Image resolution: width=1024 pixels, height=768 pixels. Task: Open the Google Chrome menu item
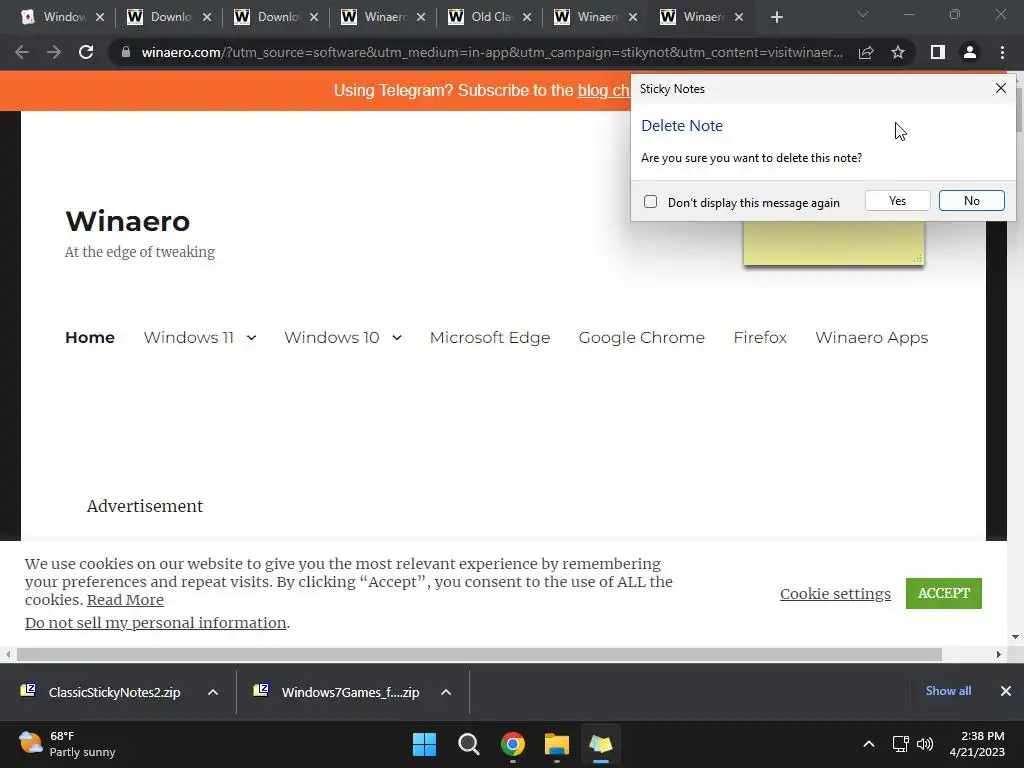(641, 338)
